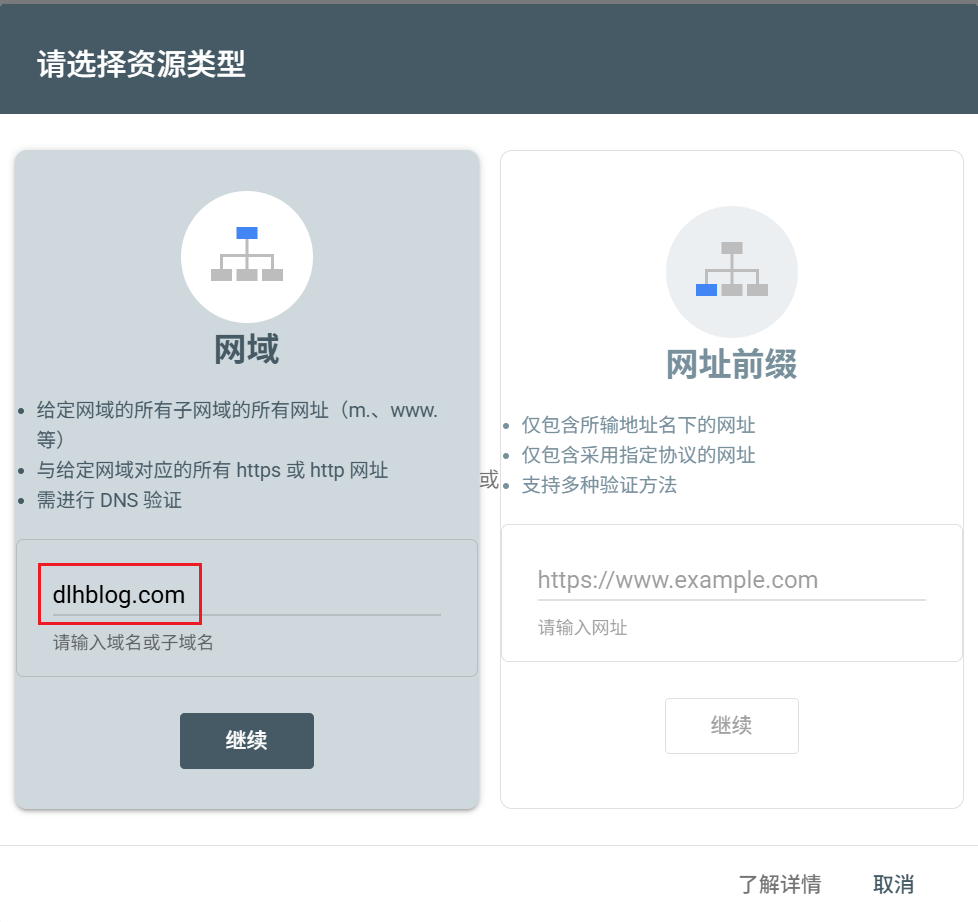978x922 pixels.
Task: Click the text 仅包含采用指定协议的网址
Action: 638,455
